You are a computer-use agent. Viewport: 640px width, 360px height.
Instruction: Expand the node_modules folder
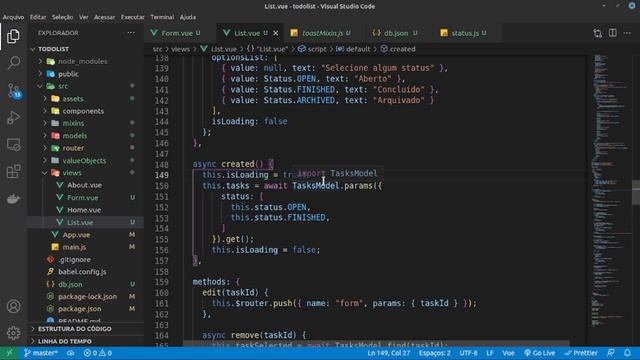point(86,61)
